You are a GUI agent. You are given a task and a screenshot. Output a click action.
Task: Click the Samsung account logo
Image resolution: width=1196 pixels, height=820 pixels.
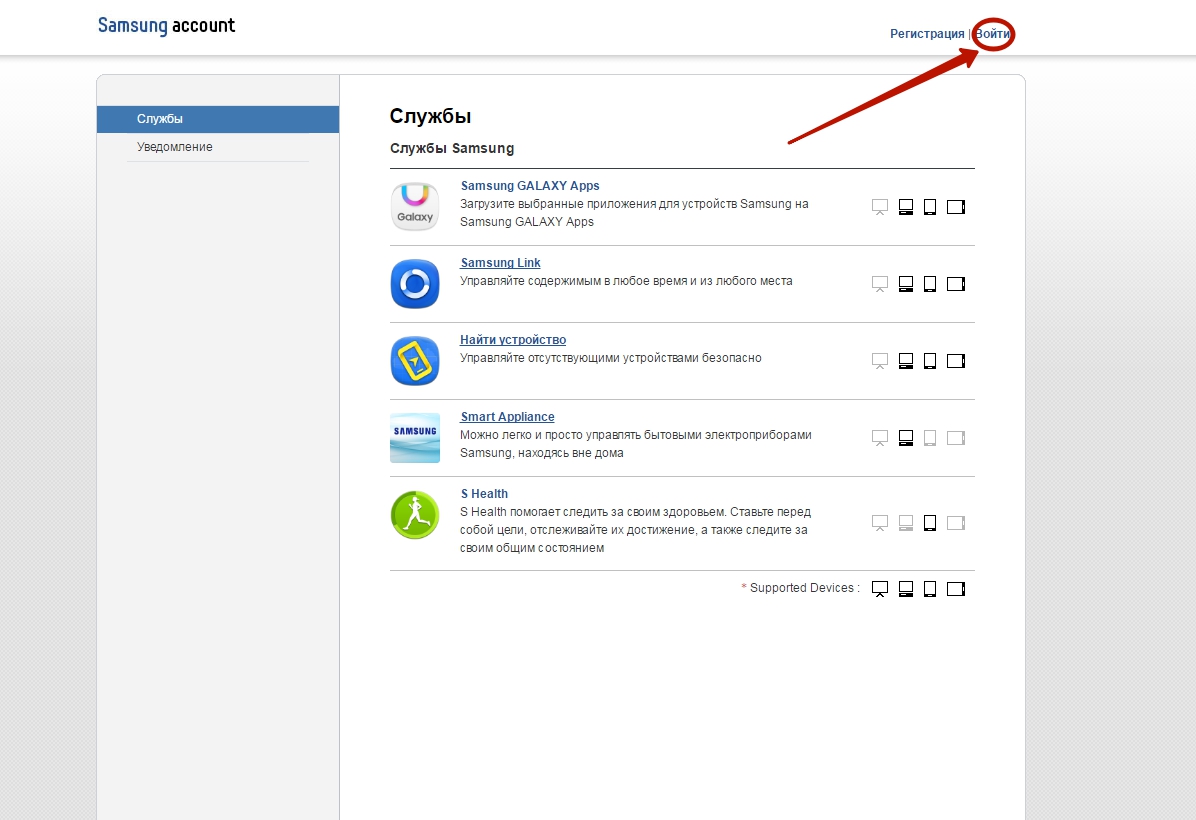point(166,25)
